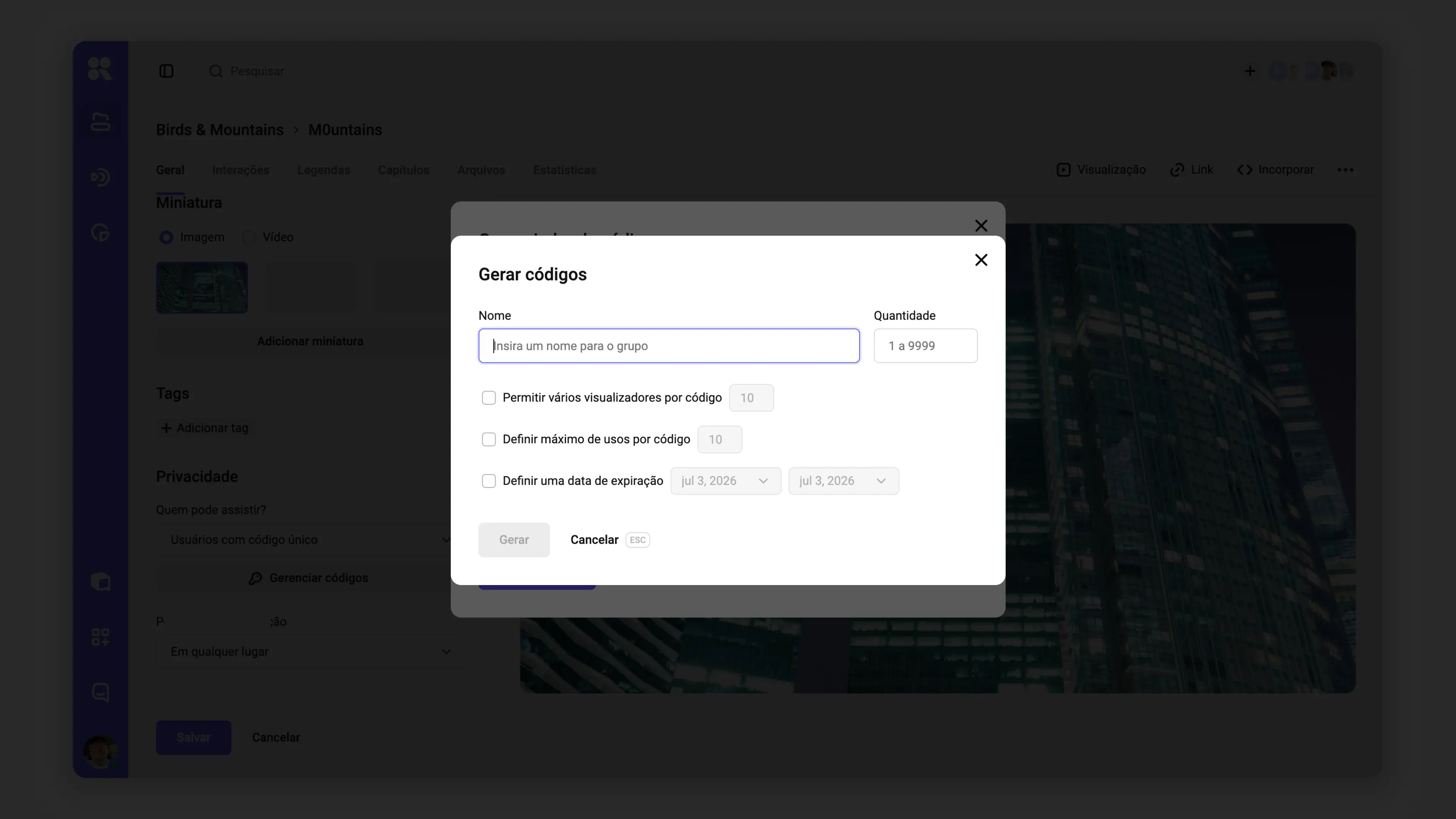
Task: Open the analytics chart sidebar icon
Action: [100, 232]
